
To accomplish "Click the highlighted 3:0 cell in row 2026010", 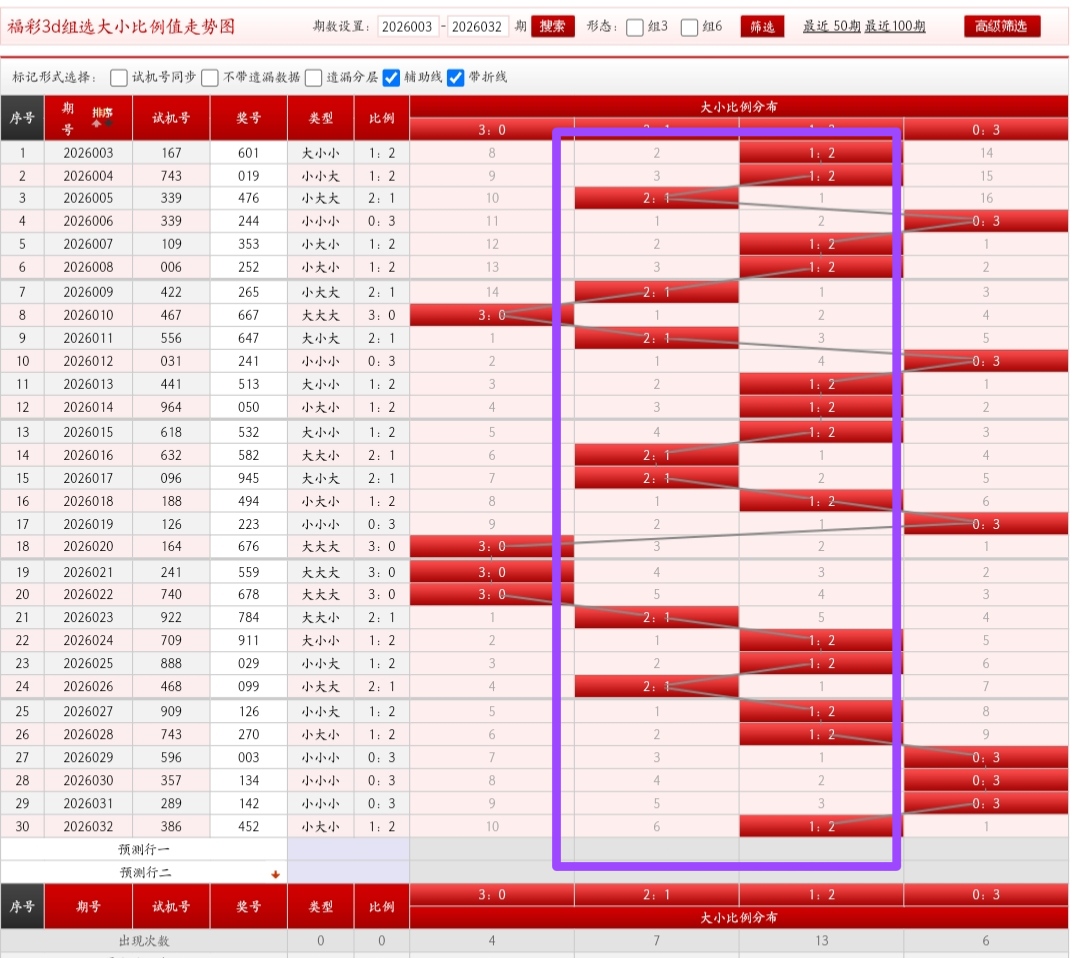I will point(491,315).
